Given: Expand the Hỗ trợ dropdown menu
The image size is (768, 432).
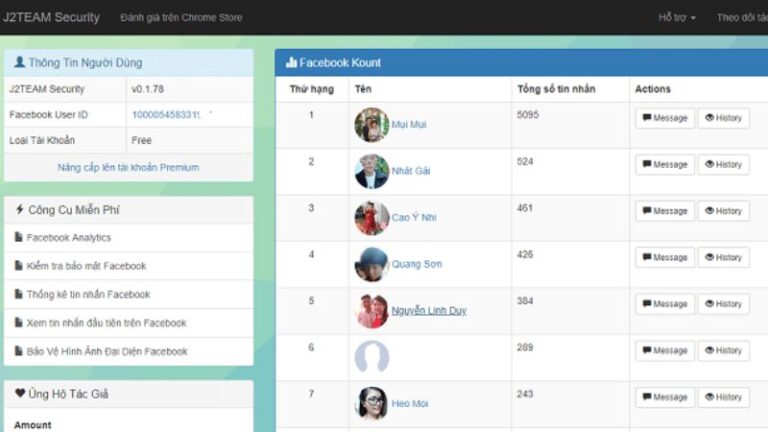Looking at the screenshot, I should tap(677, 17).
